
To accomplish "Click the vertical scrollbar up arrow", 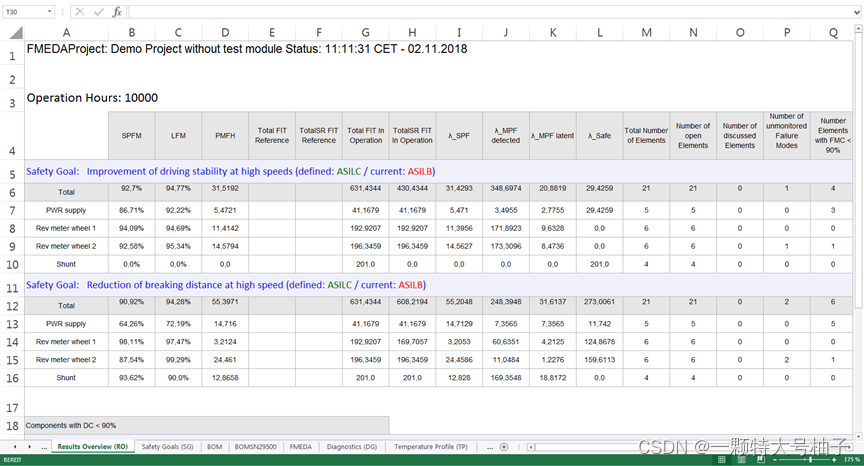I will [858, 30].
